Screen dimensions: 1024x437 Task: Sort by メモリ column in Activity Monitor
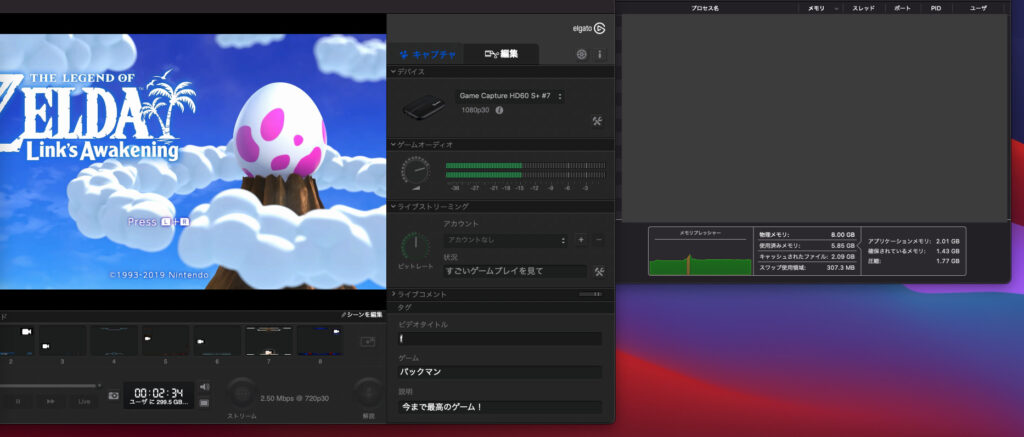coord(817,8)
